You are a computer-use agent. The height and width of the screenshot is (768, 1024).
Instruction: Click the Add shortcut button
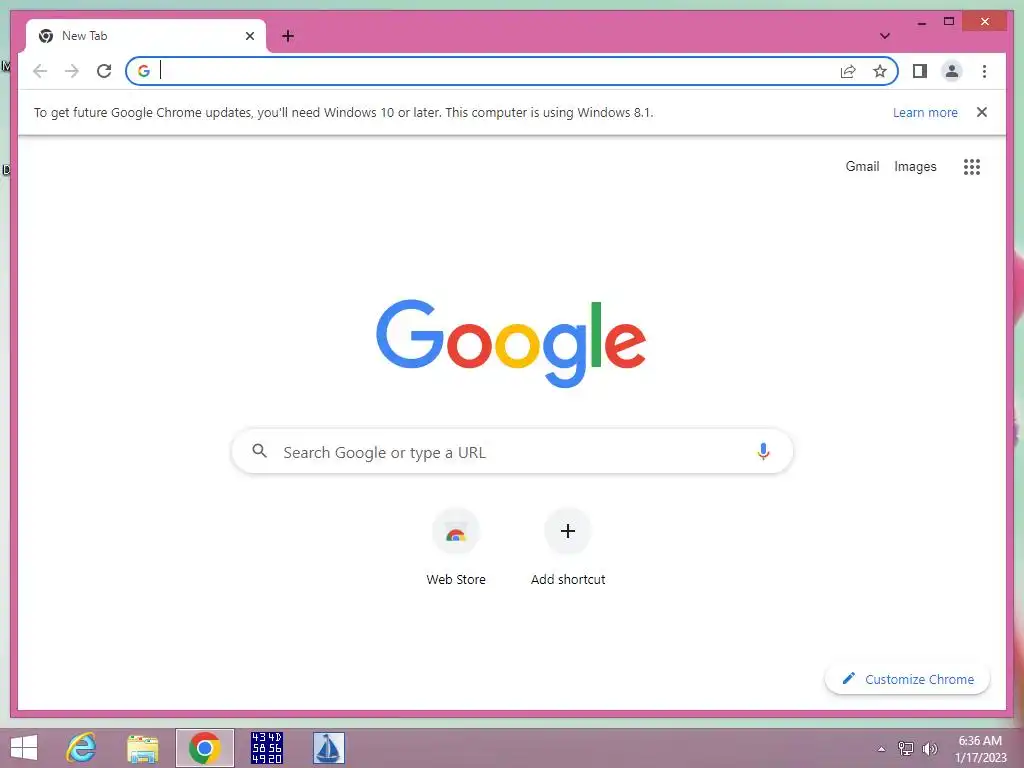[568, 547]
